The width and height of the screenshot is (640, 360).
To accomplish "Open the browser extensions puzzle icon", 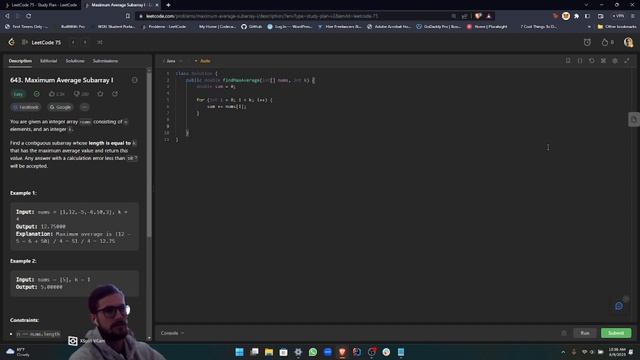I will point(576,16).
